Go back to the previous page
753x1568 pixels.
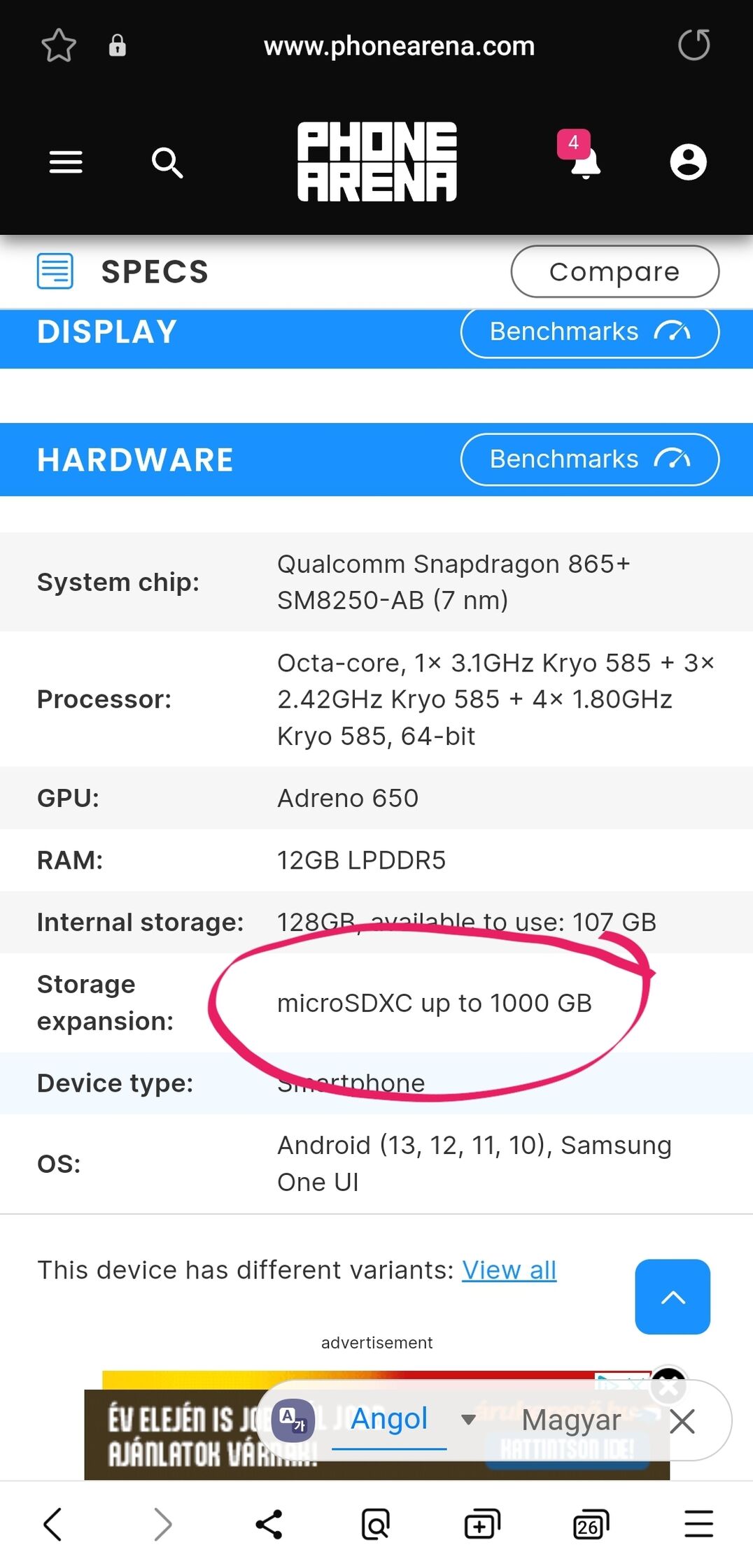click(x=53, y=1524)
